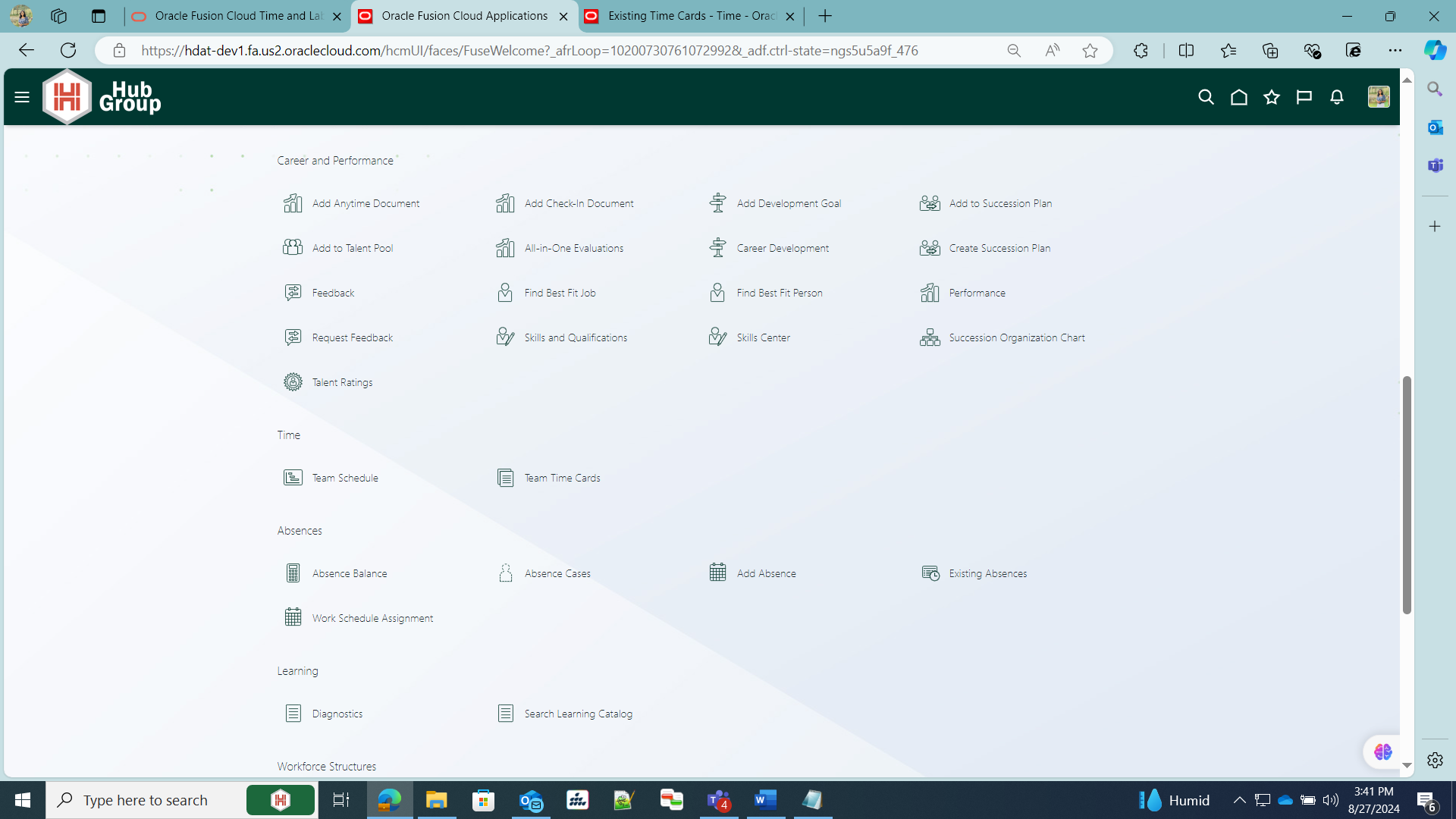This screenshot has height=819, width=1456.
Task: Click the browser address bar URL
Action: 529,51
